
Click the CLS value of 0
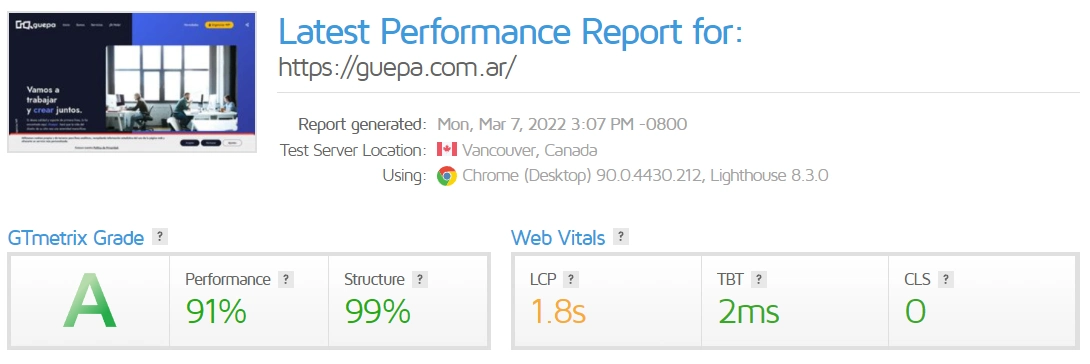click(x=916, y=311)
